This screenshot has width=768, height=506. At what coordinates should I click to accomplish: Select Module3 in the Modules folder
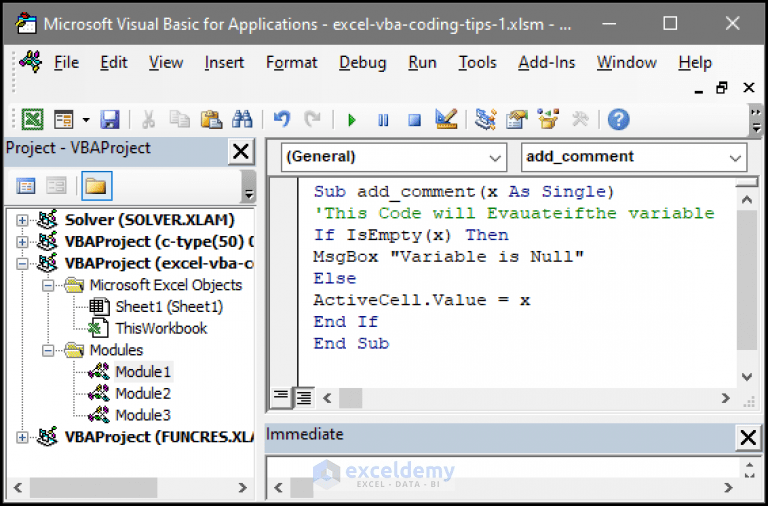pyautogui.click(x=143, y=415)
